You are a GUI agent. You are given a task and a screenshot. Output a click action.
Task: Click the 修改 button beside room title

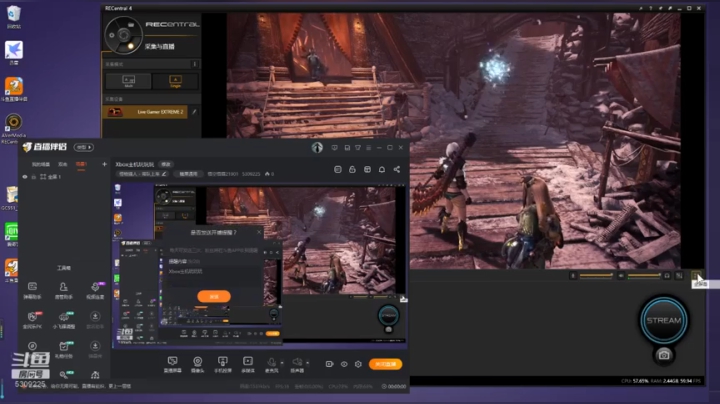tap(165, 164)
